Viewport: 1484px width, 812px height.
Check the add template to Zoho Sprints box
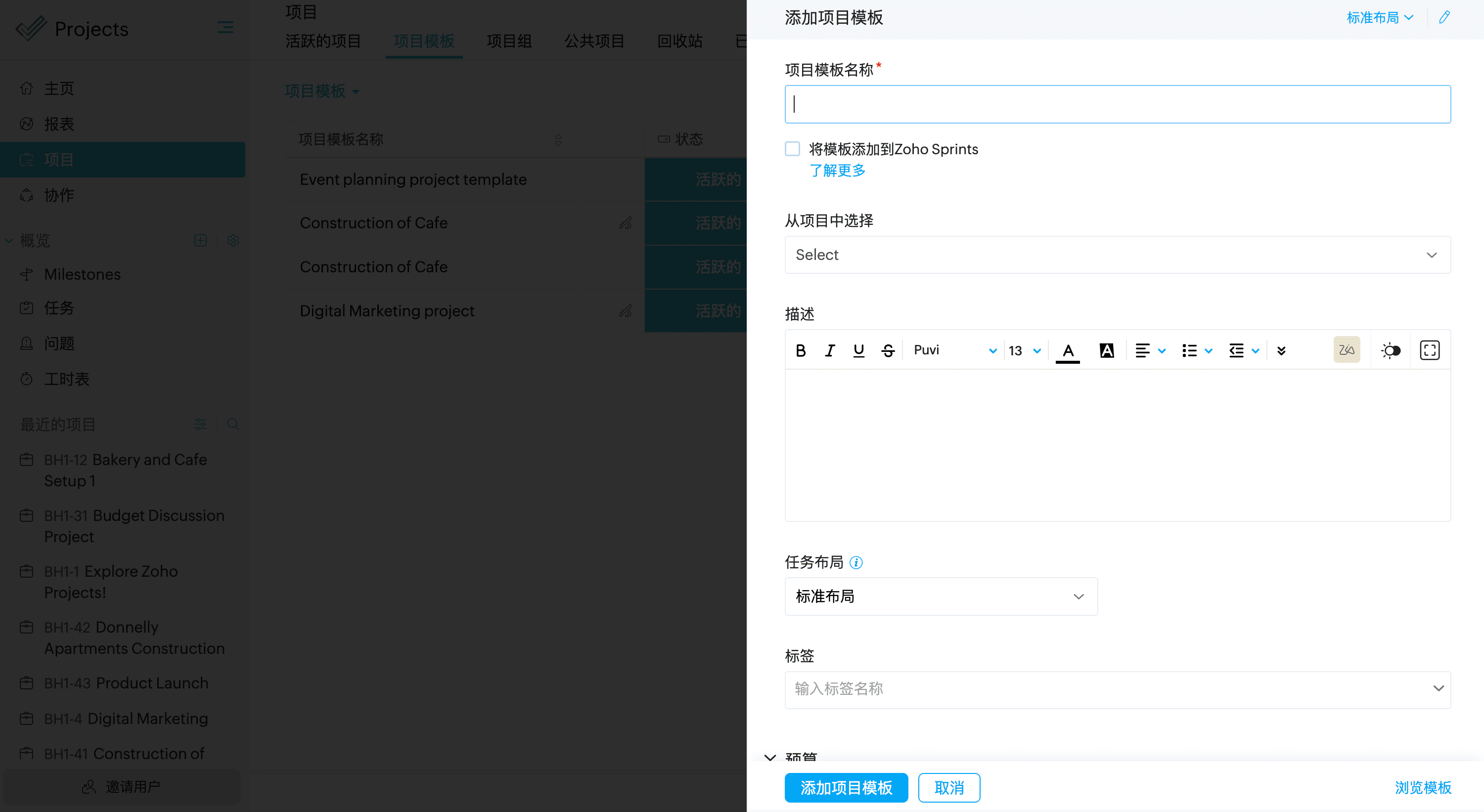(x=793, y=149)
